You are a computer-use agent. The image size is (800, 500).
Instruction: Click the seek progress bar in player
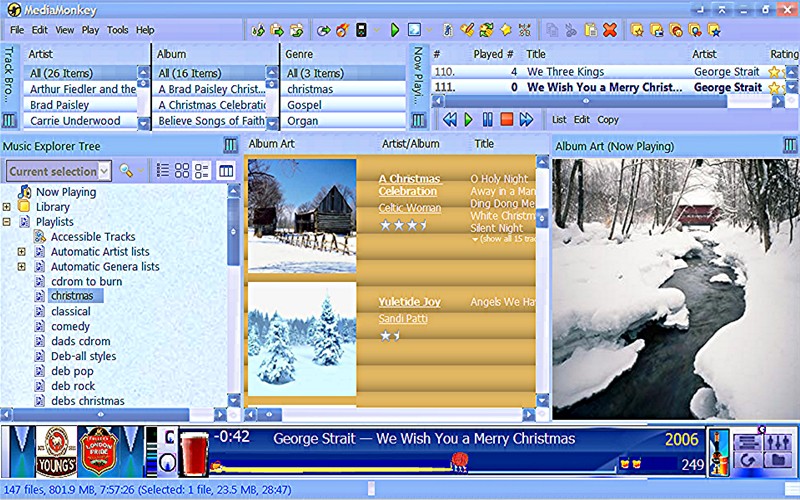[x=413, y=466]
